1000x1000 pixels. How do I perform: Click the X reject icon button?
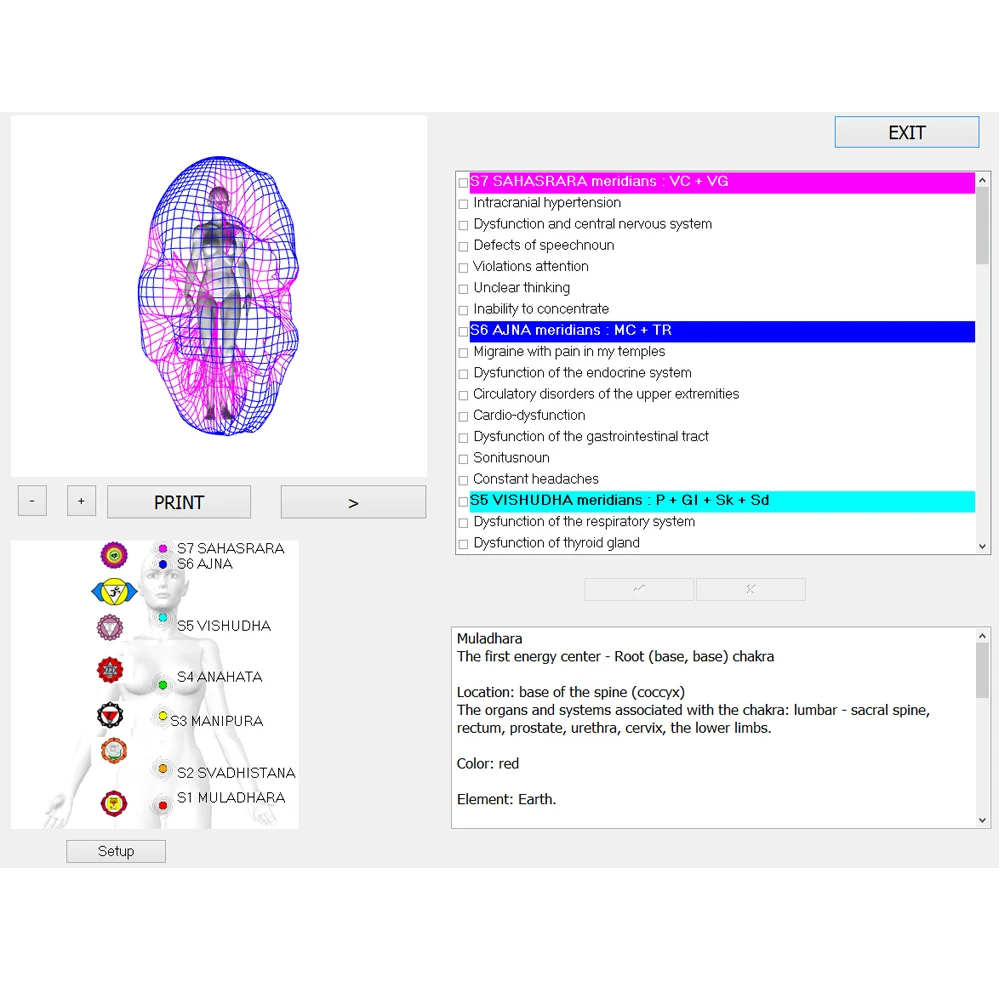coord(750,589)
